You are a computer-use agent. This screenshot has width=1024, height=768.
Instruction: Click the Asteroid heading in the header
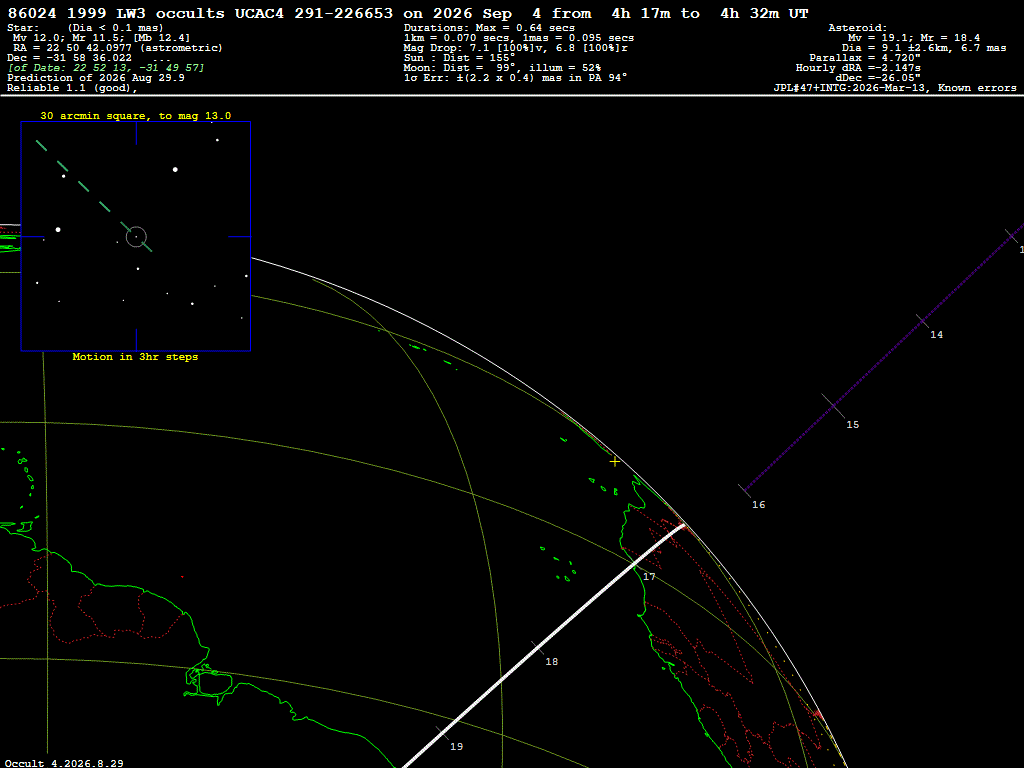tap(857, 28)
